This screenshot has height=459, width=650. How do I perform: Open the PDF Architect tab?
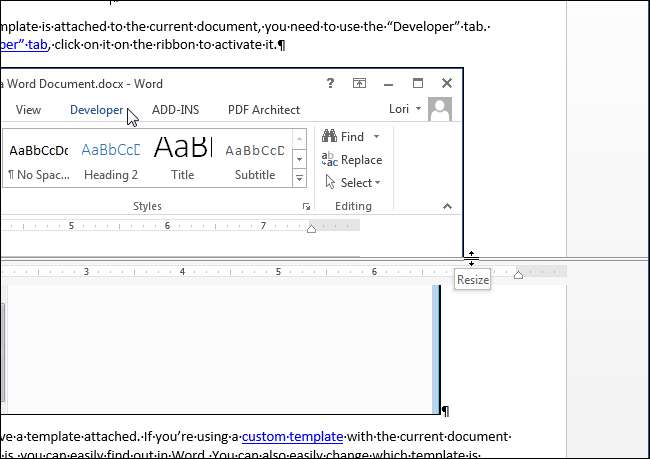pyautogui.click(x=263, y=110)
